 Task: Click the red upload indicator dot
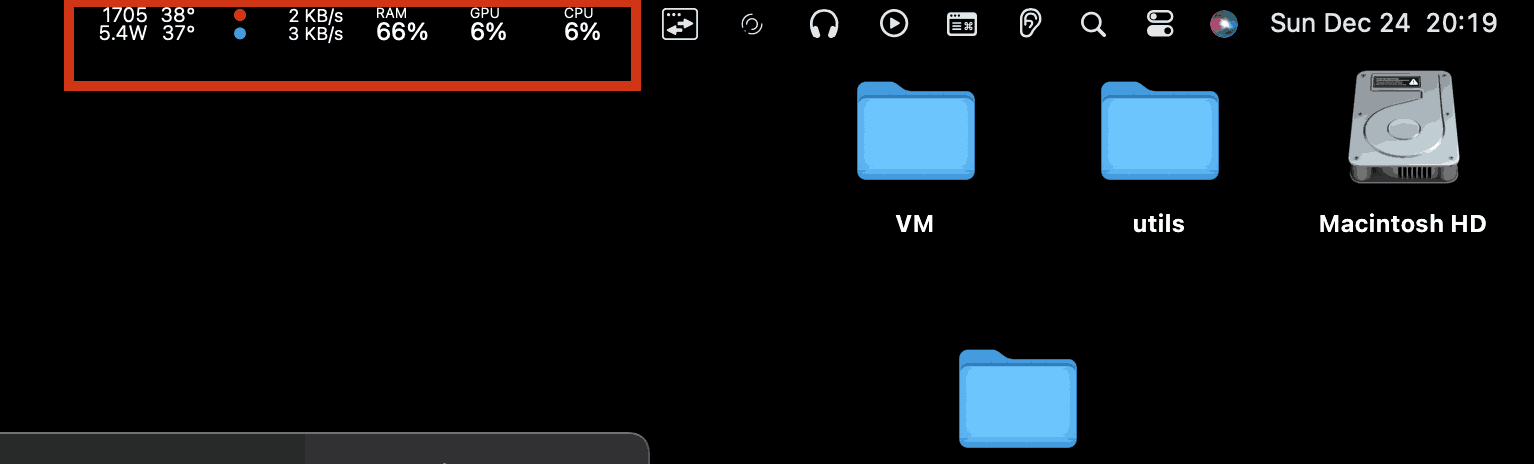click(x=240, y=15)
